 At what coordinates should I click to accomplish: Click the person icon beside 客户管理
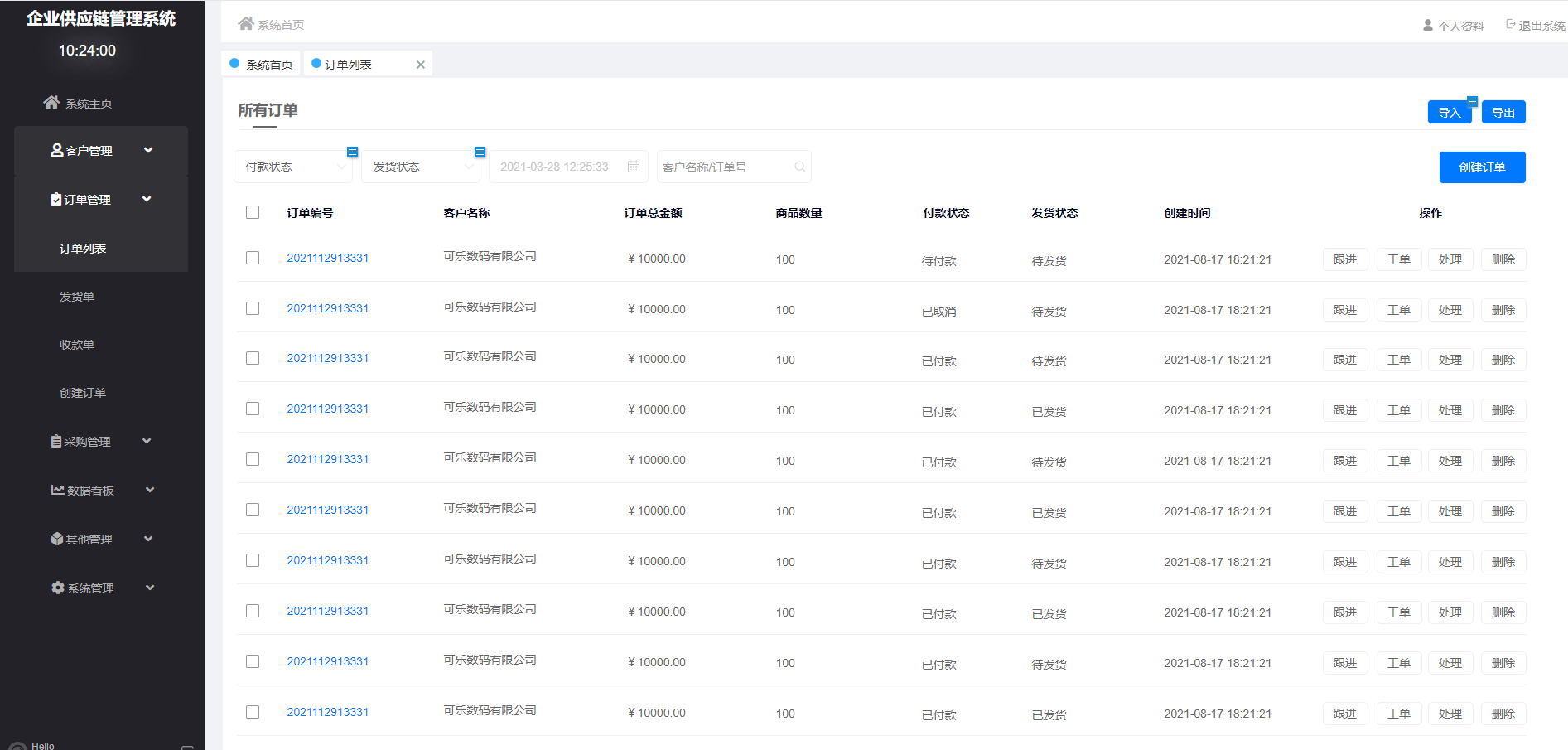57,150
